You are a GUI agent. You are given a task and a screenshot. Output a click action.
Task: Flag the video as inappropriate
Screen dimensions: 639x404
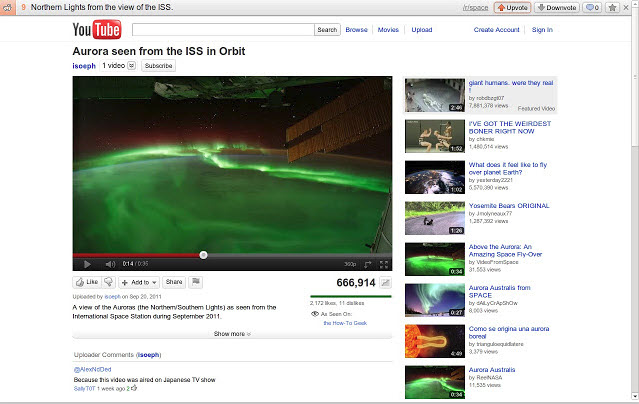pos(196,282)
